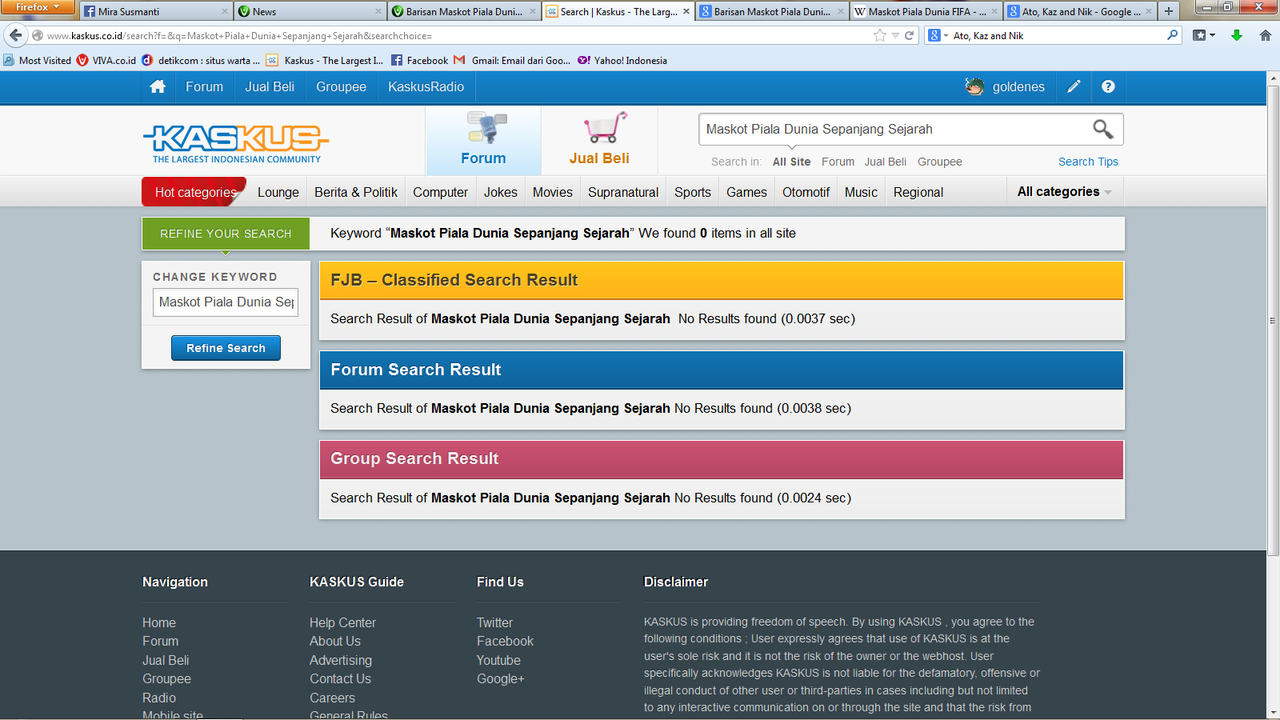Open the Contact Us footer link
This screenshot has height=720, width=1280.
tap(340, 679)
